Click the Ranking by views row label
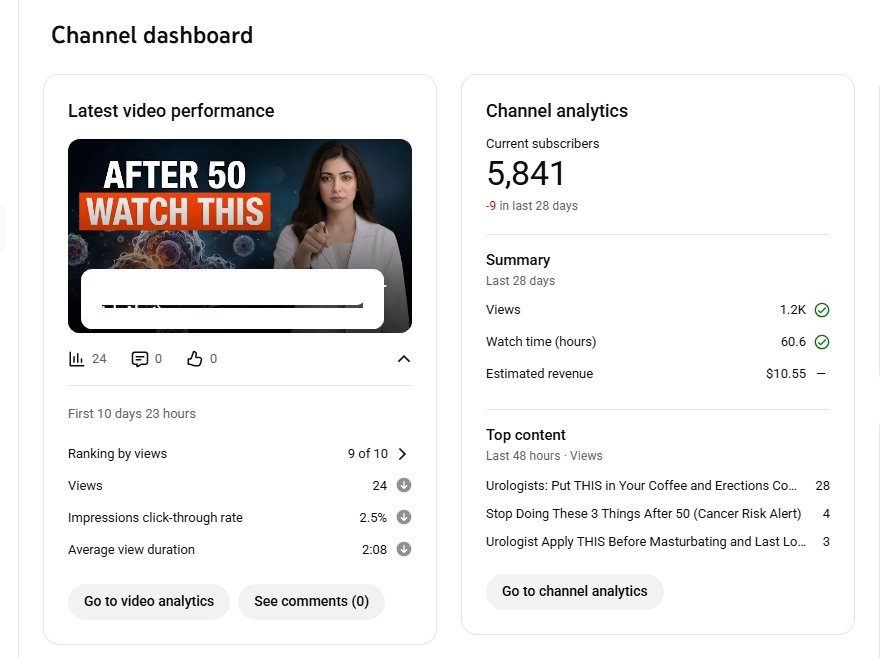 pos(118,454)
